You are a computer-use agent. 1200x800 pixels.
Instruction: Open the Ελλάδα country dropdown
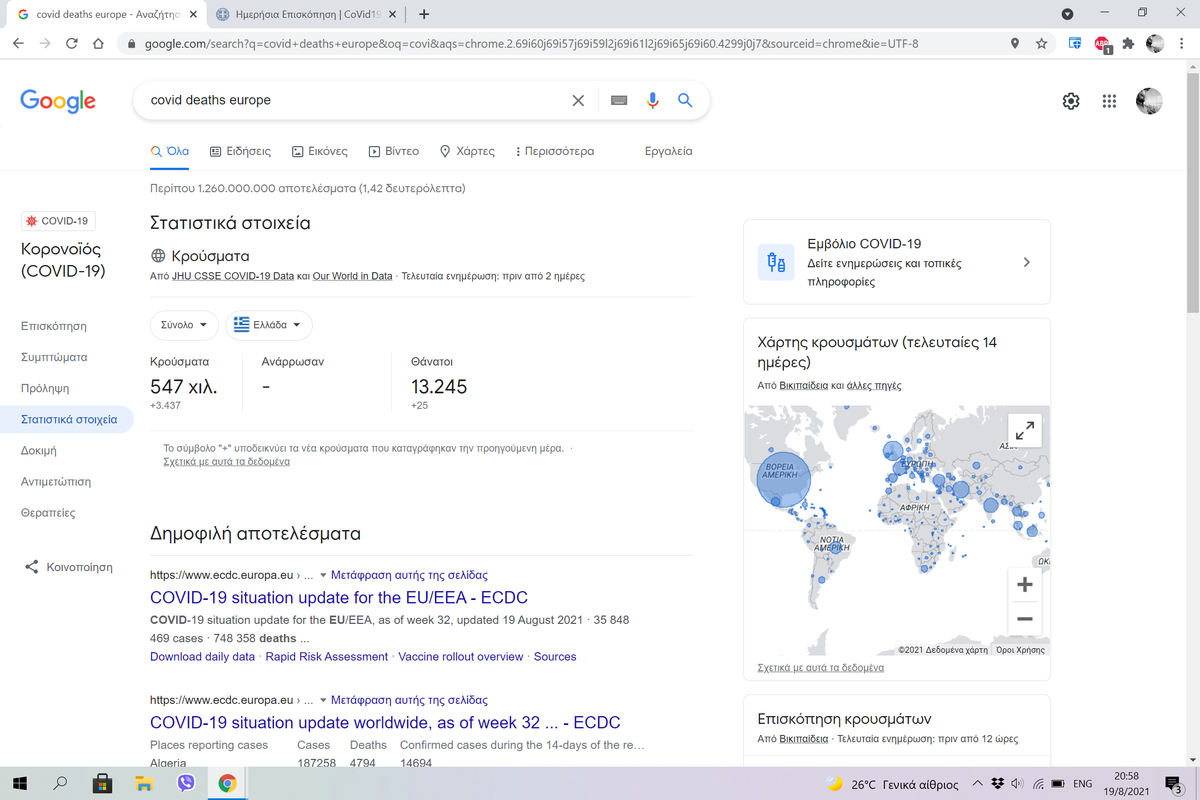[x=268, y=325]
